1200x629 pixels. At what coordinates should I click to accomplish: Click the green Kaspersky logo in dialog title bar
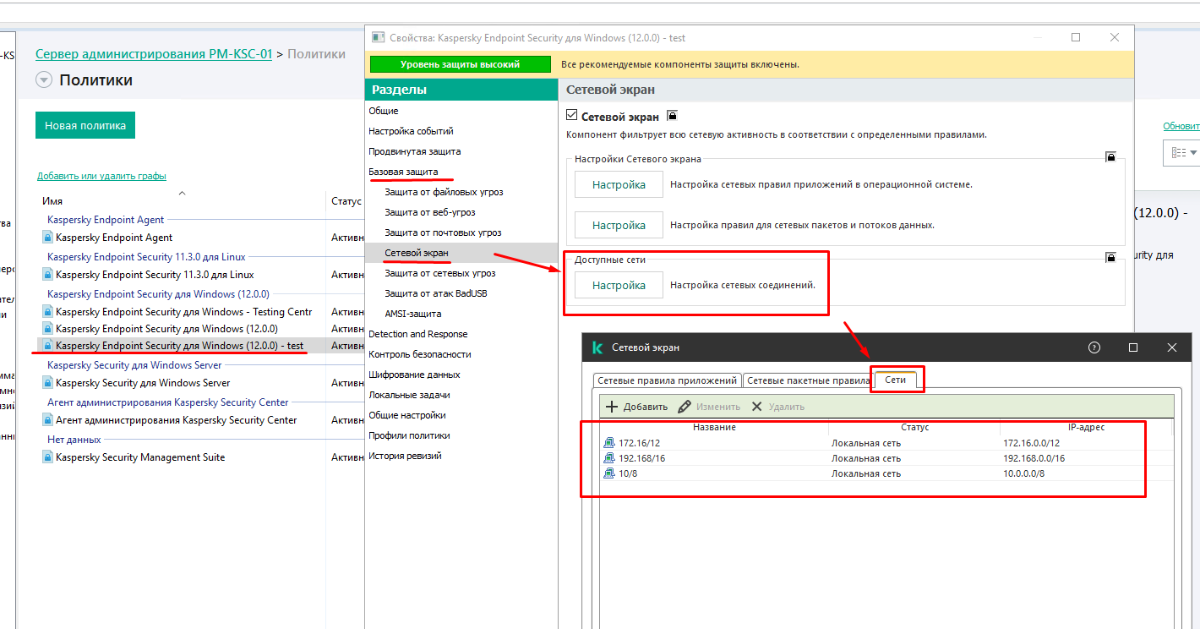click(x=597, y=347)
